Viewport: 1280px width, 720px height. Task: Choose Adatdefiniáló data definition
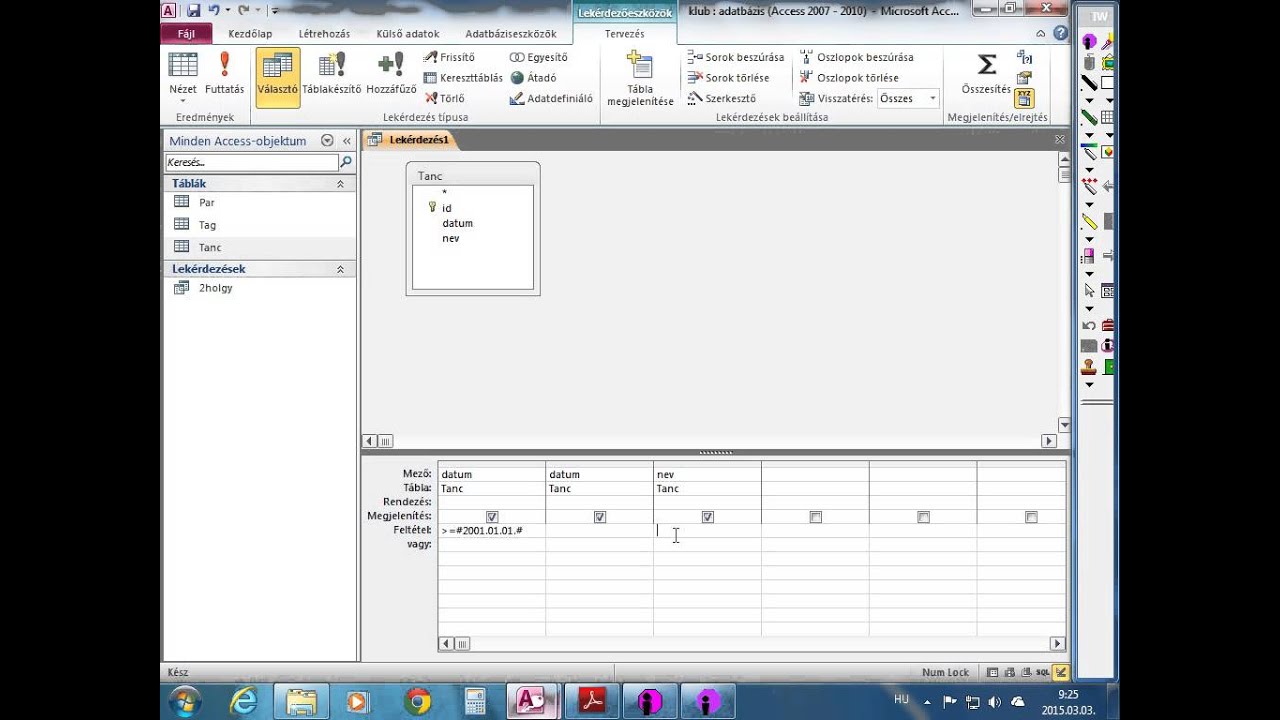(551, 98)
